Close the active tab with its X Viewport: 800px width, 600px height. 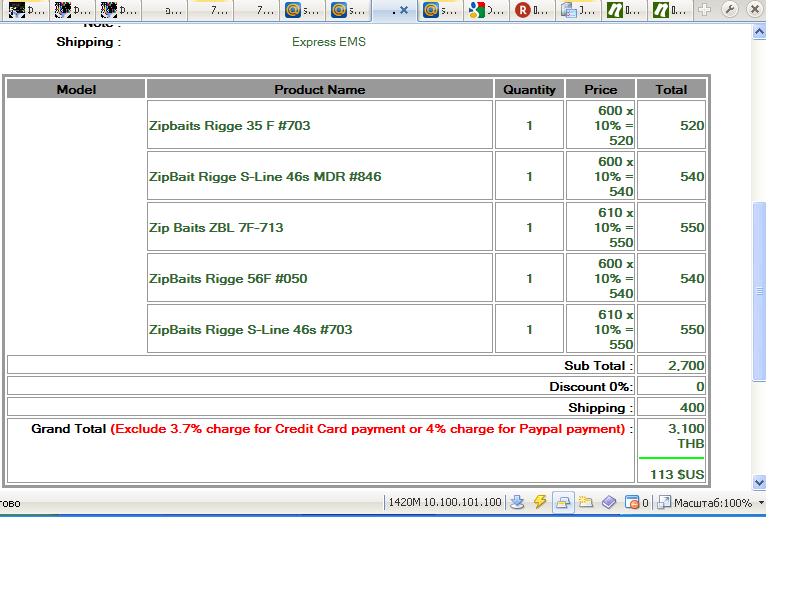404,10
